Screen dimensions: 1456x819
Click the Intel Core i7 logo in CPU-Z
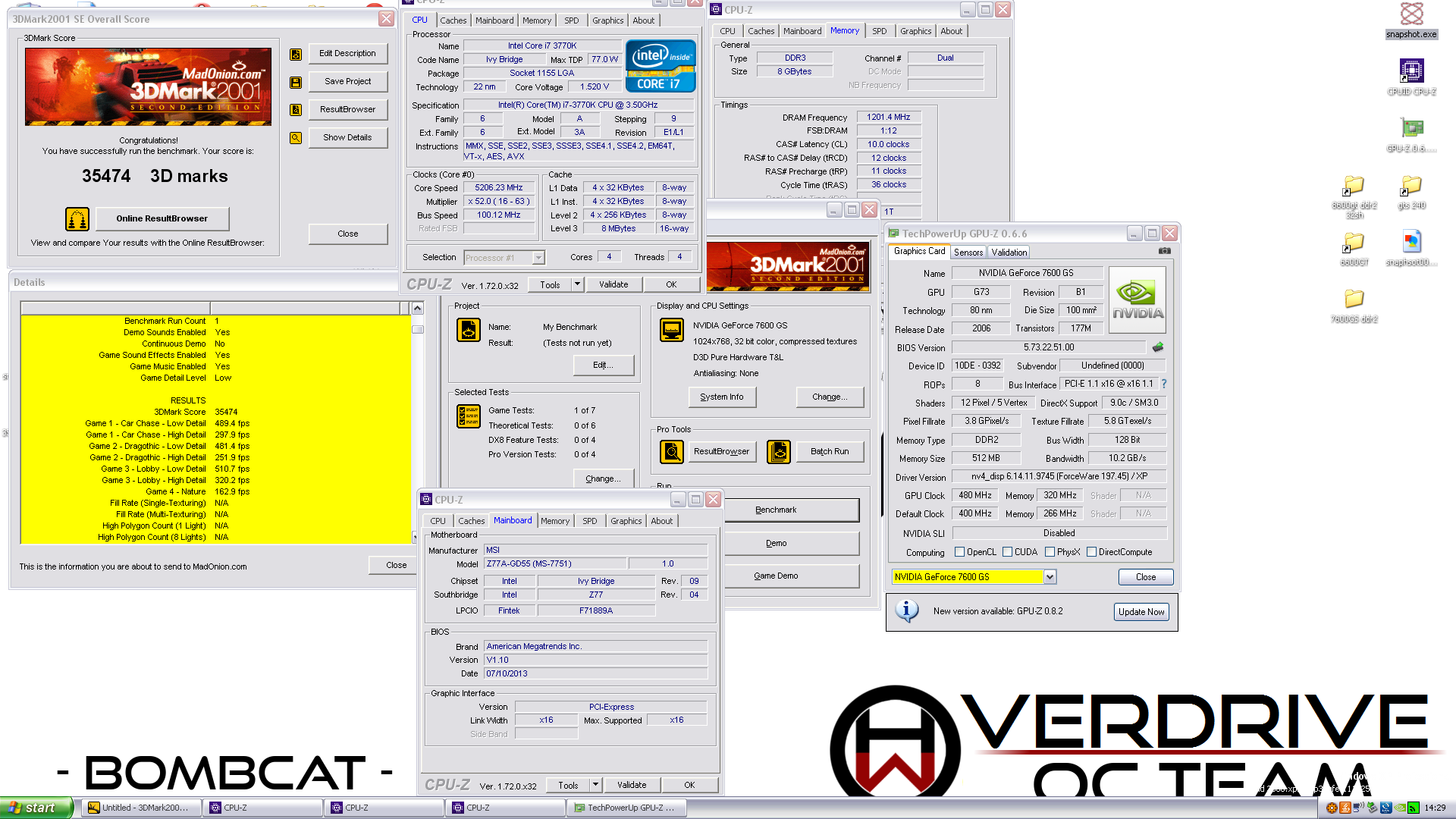click(x=661, y=66)
